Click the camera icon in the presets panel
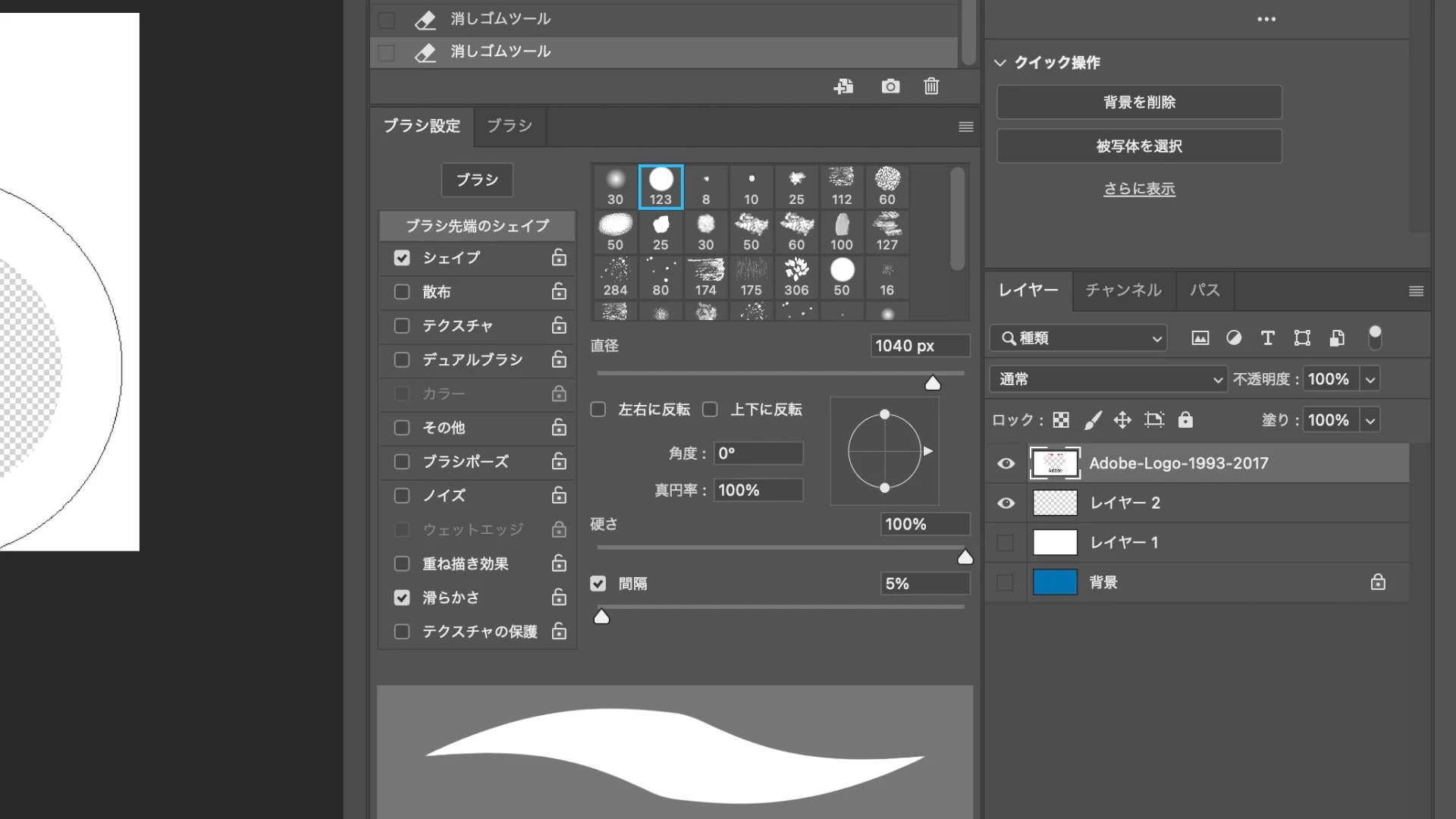 [x=890, y=86]
